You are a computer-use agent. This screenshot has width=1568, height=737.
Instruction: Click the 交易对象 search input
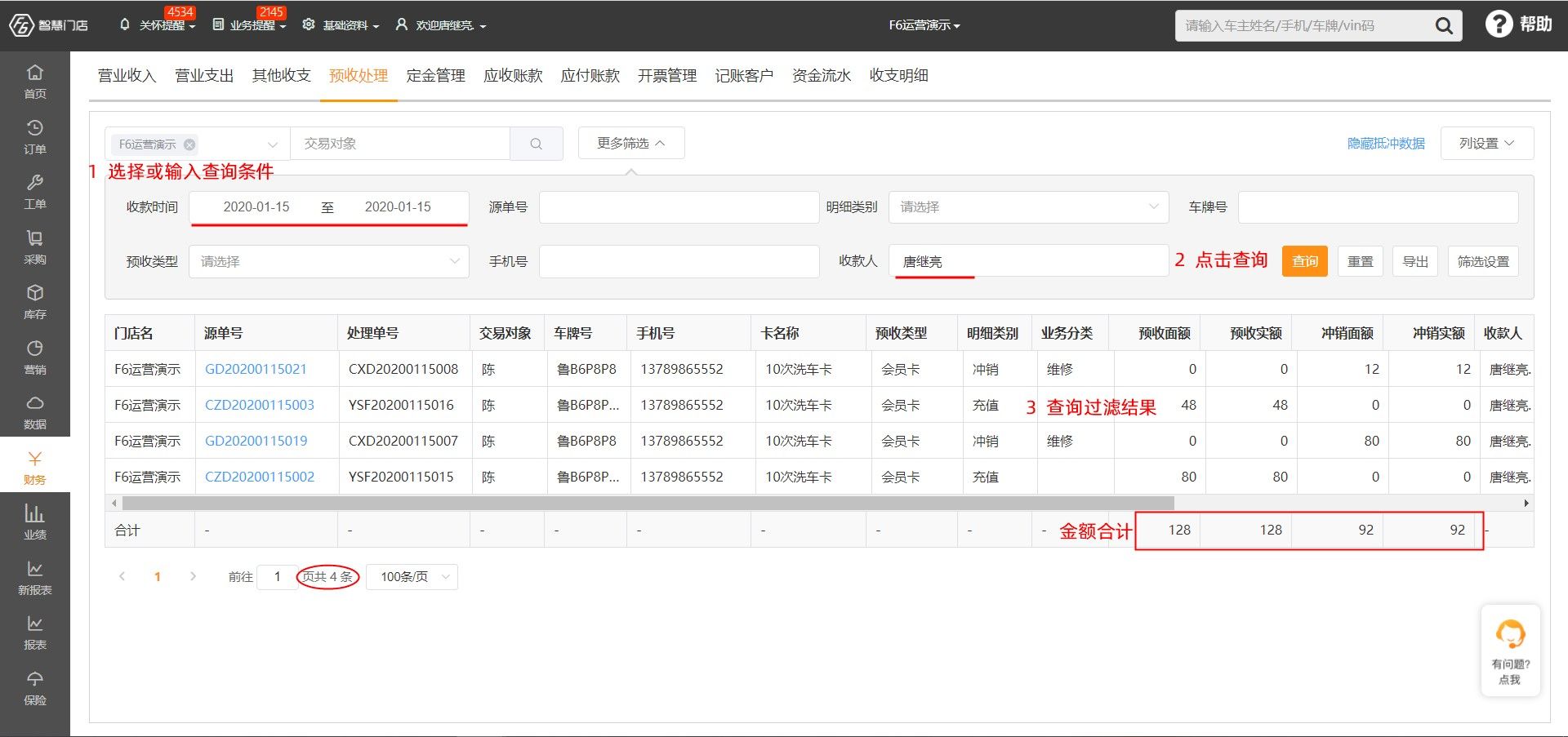[400, 144]
